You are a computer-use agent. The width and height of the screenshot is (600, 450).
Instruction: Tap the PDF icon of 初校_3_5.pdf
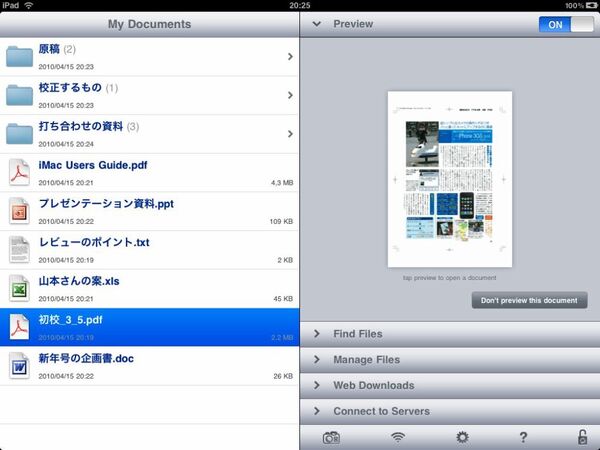19,327
